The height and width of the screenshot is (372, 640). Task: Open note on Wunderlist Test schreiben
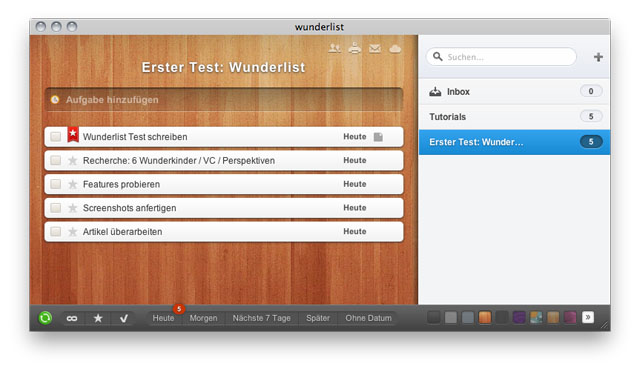(x=378, y=137)
